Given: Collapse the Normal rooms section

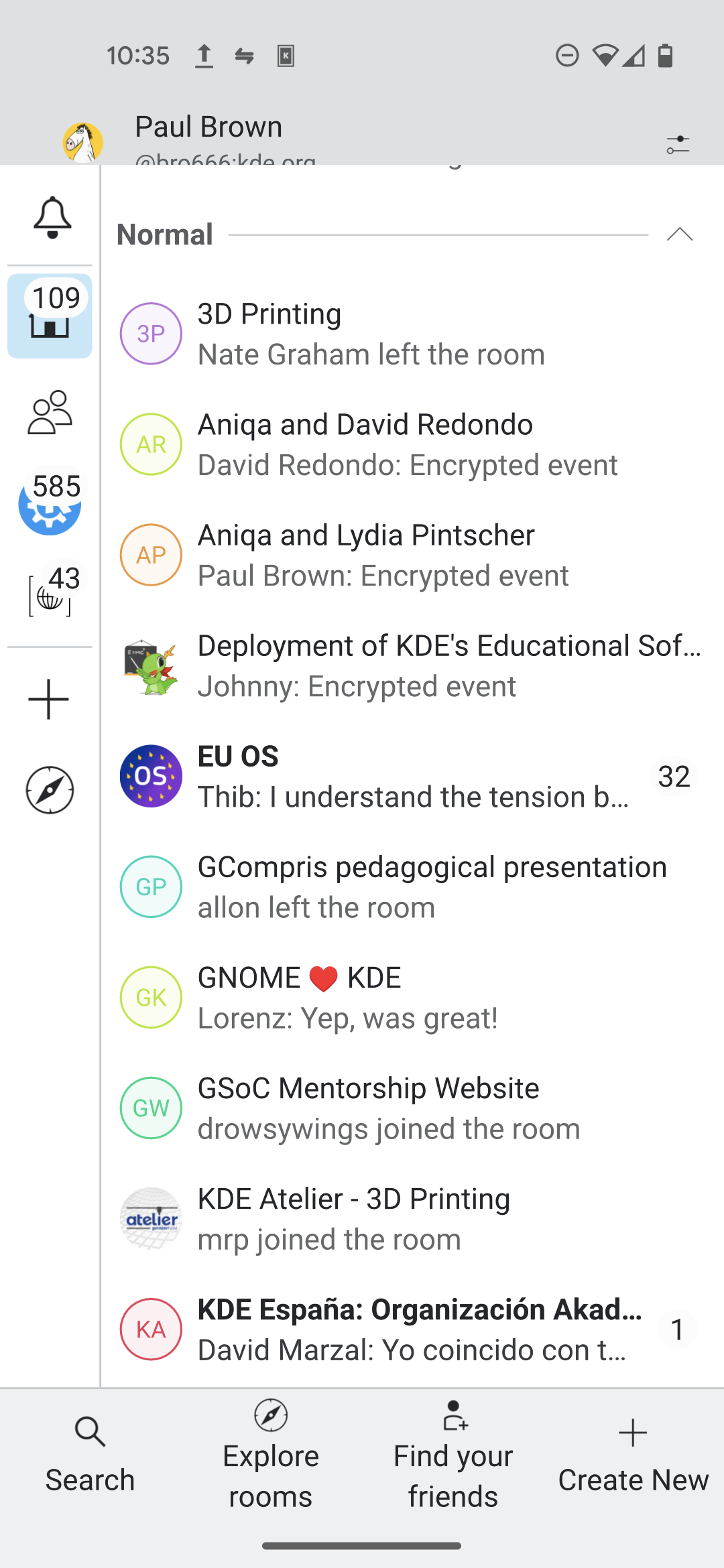Looking at the screenshot, I should [x=680, y=235].
